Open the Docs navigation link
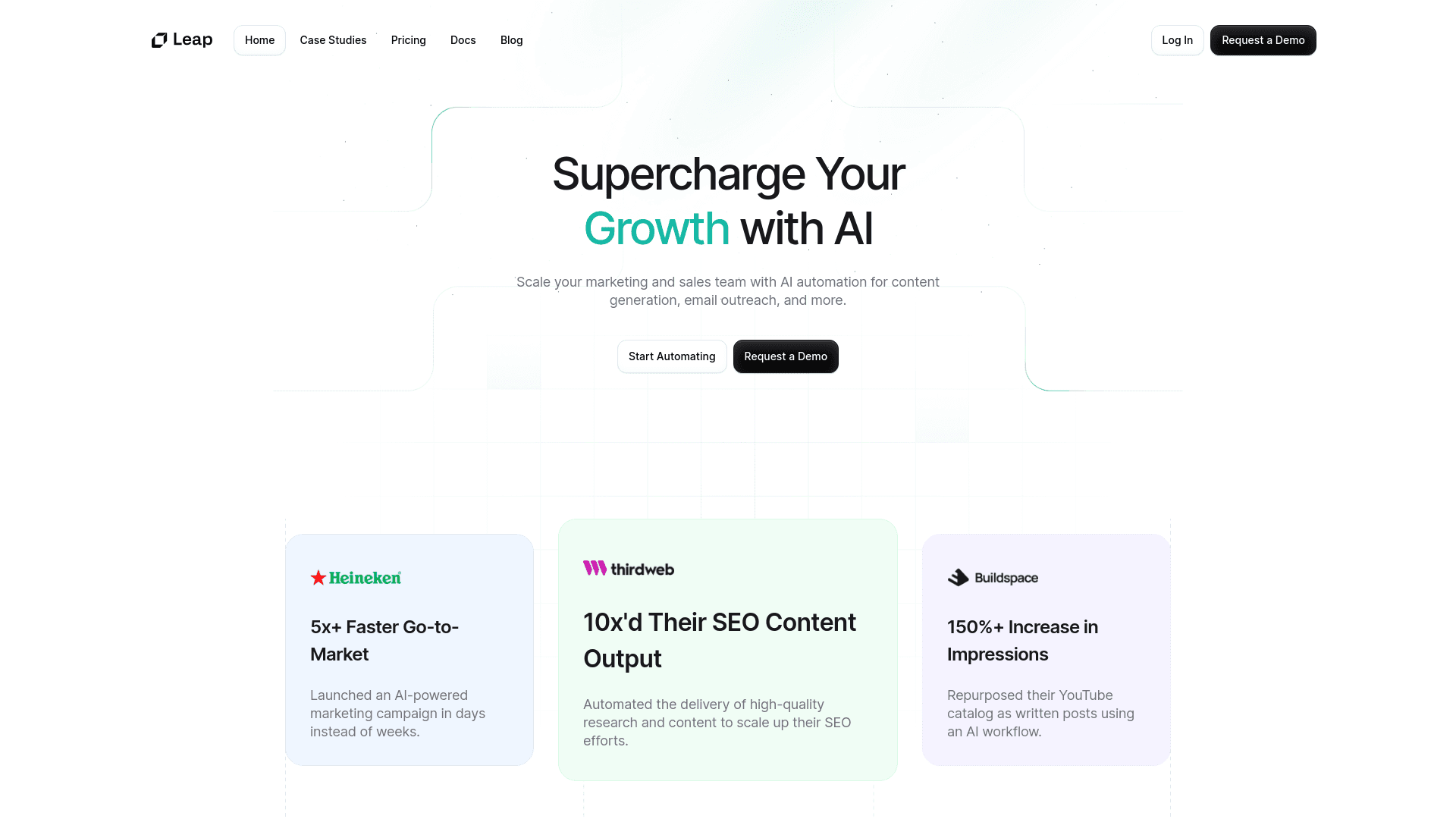 [463, 40]
